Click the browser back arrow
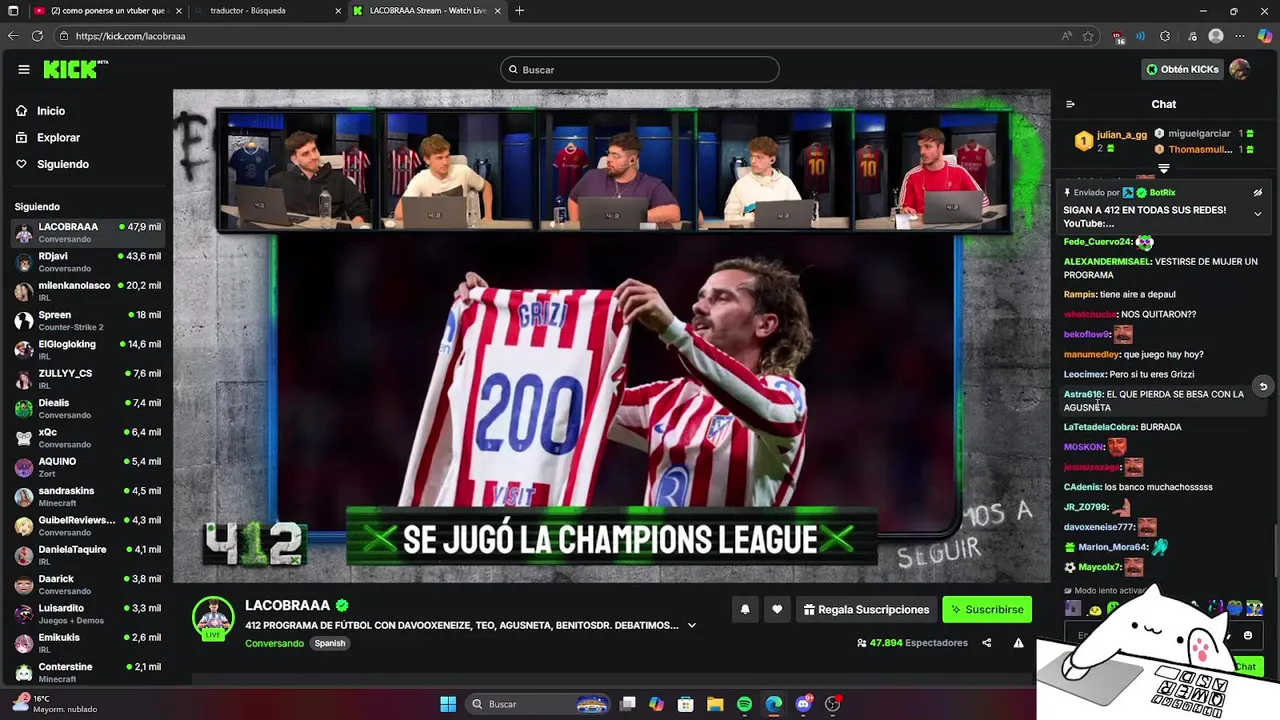This screenshot has height=720, width=1280. (13, 36)
